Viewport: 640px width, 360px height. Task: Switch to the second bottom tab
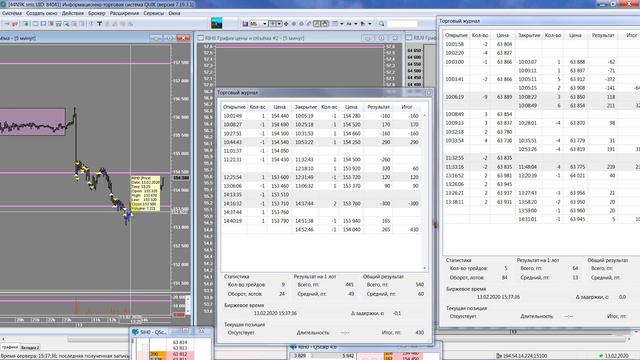(x=30, y=347)
